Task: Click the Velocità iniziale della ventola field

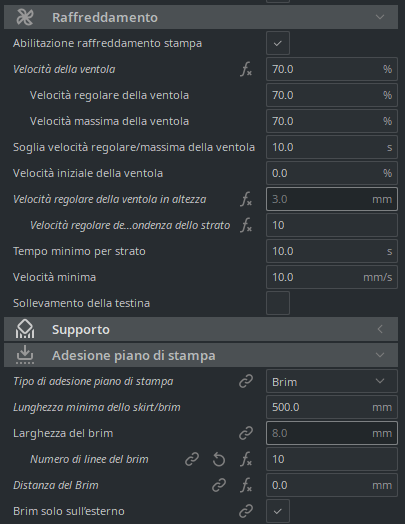Action: coord(332,173)
